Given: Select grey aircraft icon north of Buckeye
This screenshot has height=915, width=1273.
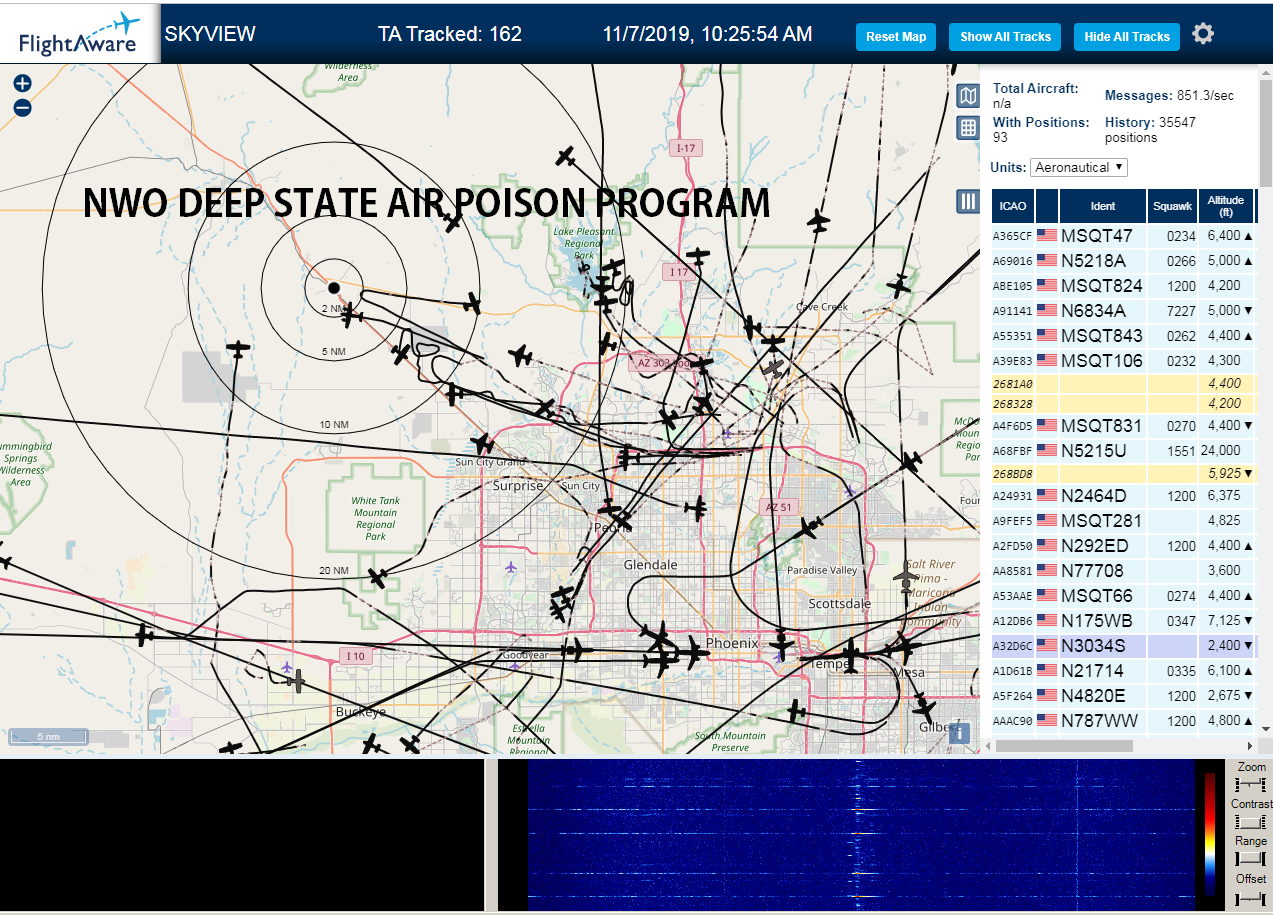Looking at the screenshot, I should [x=295, y=681].
